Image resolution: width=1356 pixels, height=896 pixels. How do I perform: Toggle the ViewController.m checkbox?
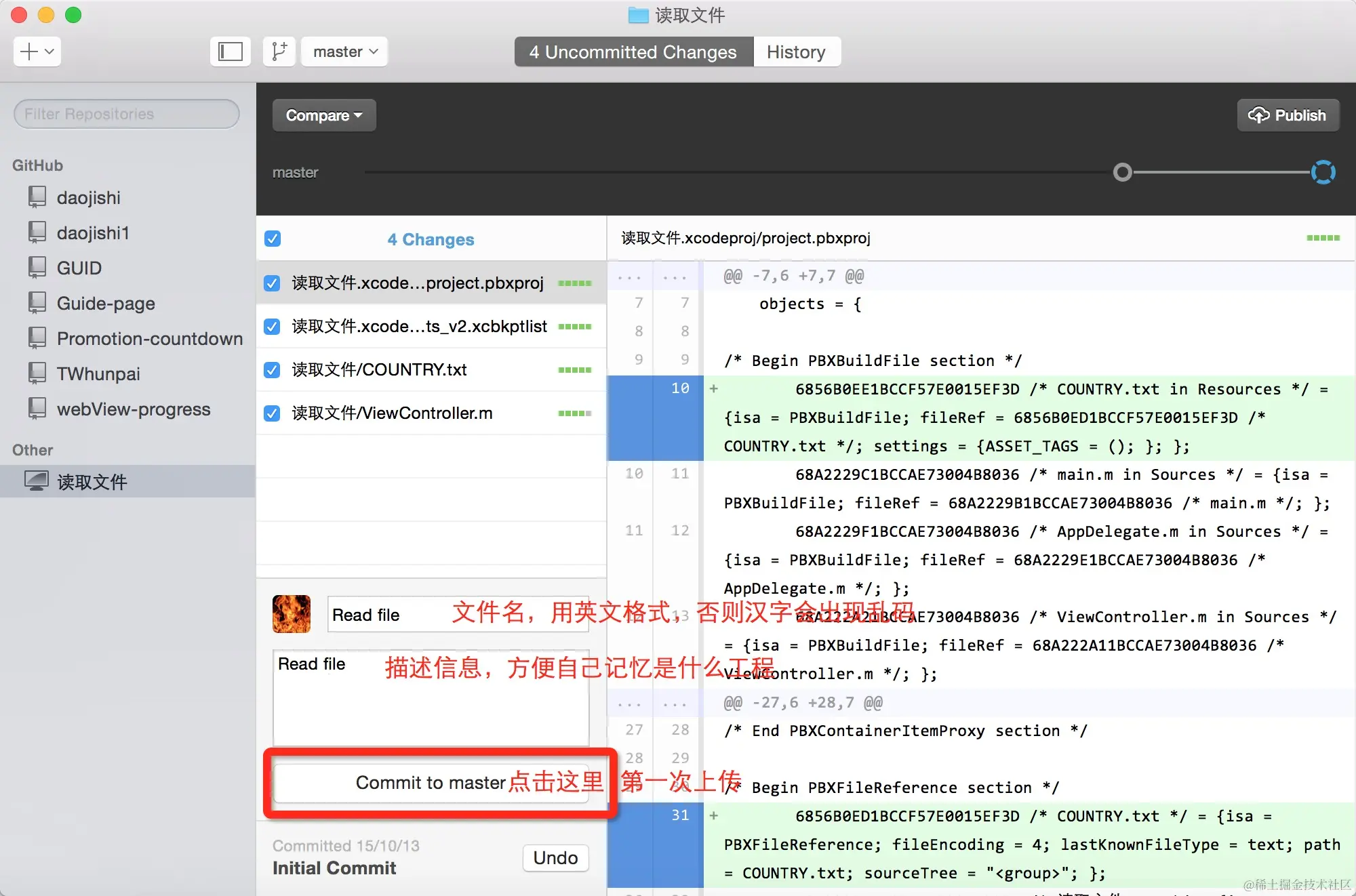[273, 413]
